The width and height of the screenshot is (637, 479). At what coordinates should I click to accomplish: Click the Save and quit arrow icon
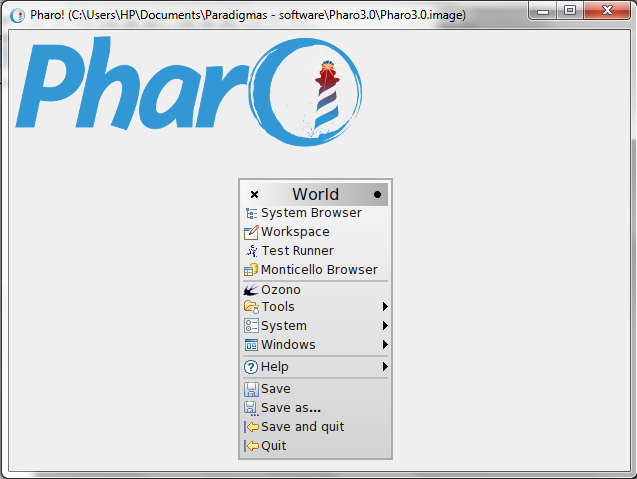(x=251, y=427)
